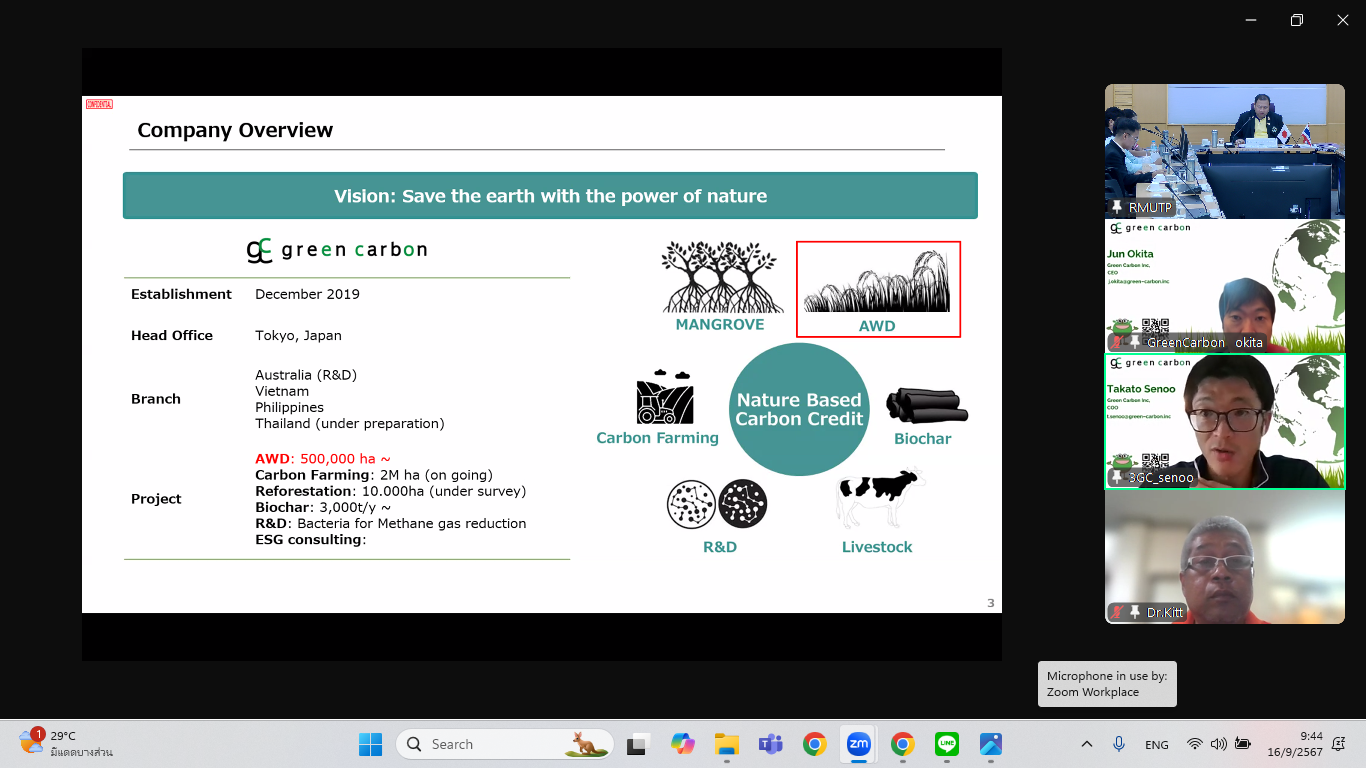
Task: Select the RMUTP participant video
Action: [1224, 150]
